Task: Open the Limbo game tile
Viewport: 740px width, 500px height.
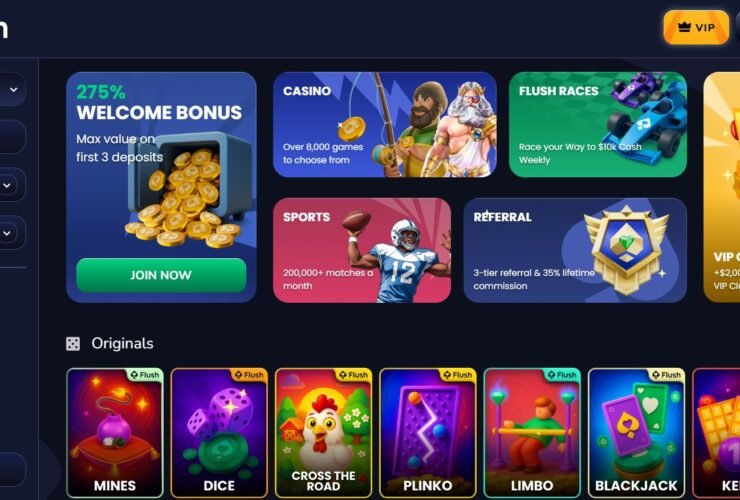Action: tap(532, 433)
